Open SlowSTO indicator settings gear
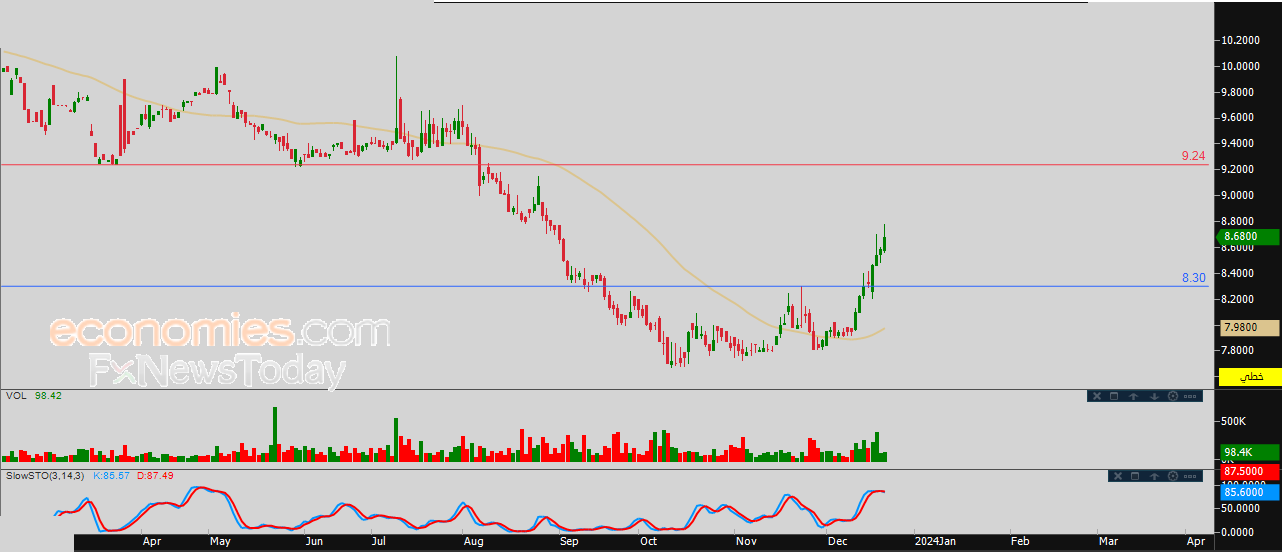The width and height of the screenshot is (1282, 552). (x=1173, y=476)
